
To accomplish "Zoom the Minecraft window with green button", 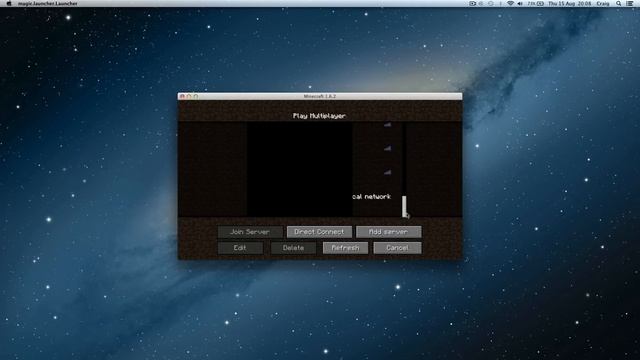I will pos(196,96).
